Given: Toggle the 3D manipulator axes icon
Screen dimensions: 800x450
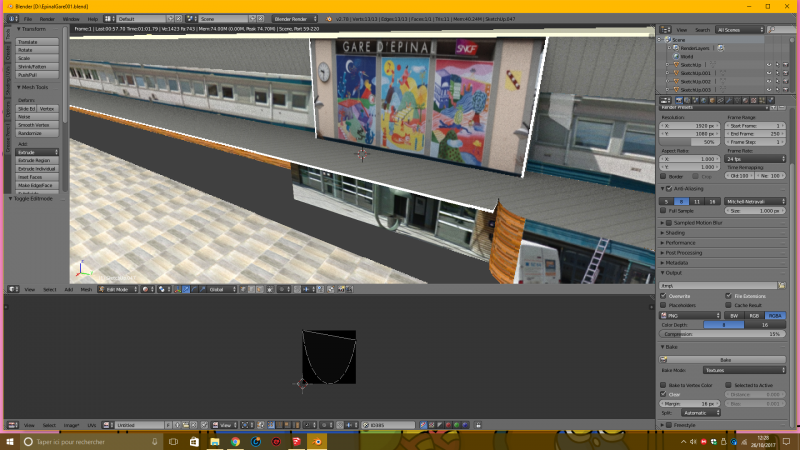Looking at the screenshot, I should 178,289.
